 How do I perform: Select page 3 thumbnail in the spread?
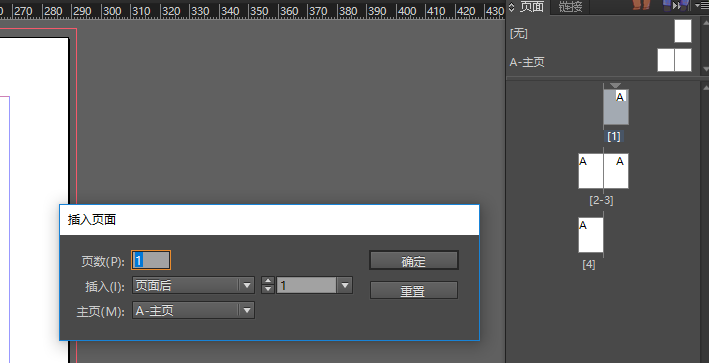coord(616,171)
